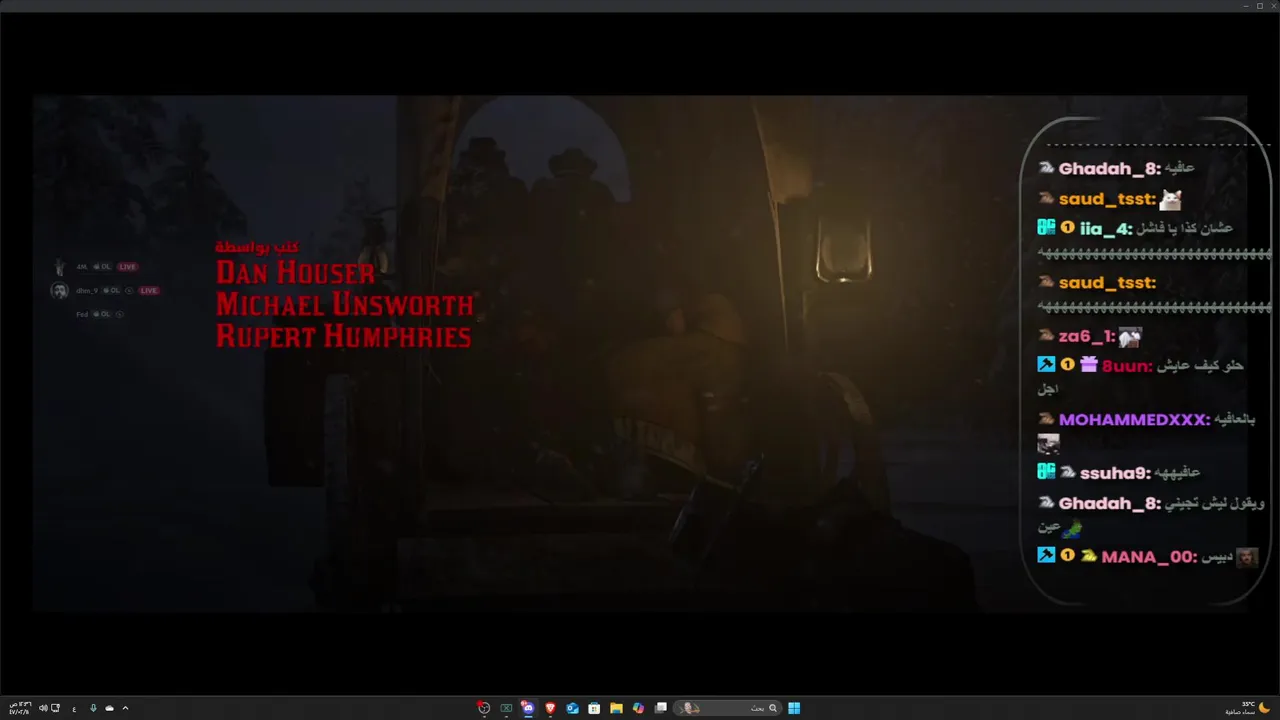Click the za6_1 username in chat

tap(1087, 337)
